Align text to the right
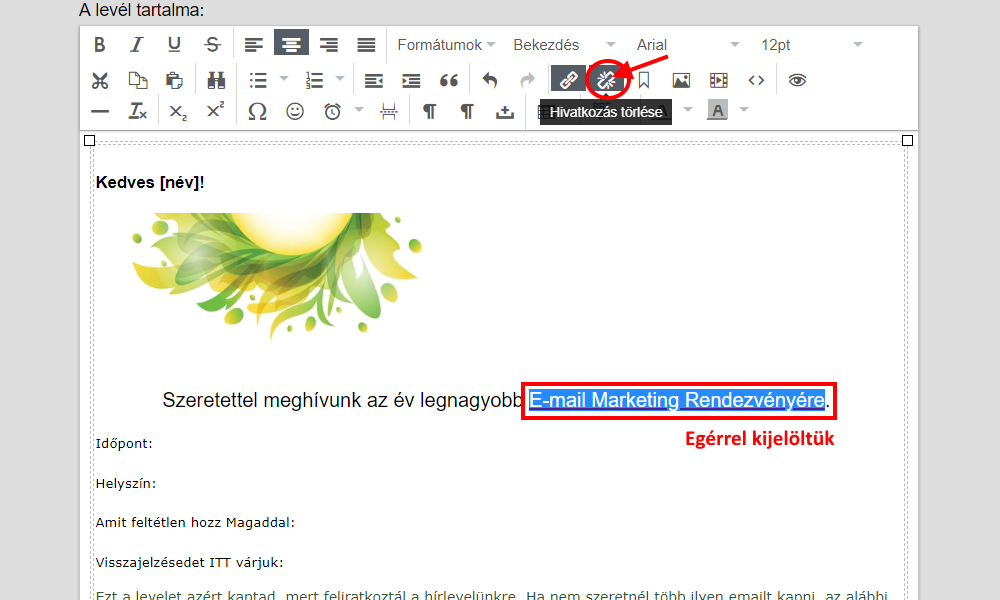1000x600 pixels. pos(328,45)
